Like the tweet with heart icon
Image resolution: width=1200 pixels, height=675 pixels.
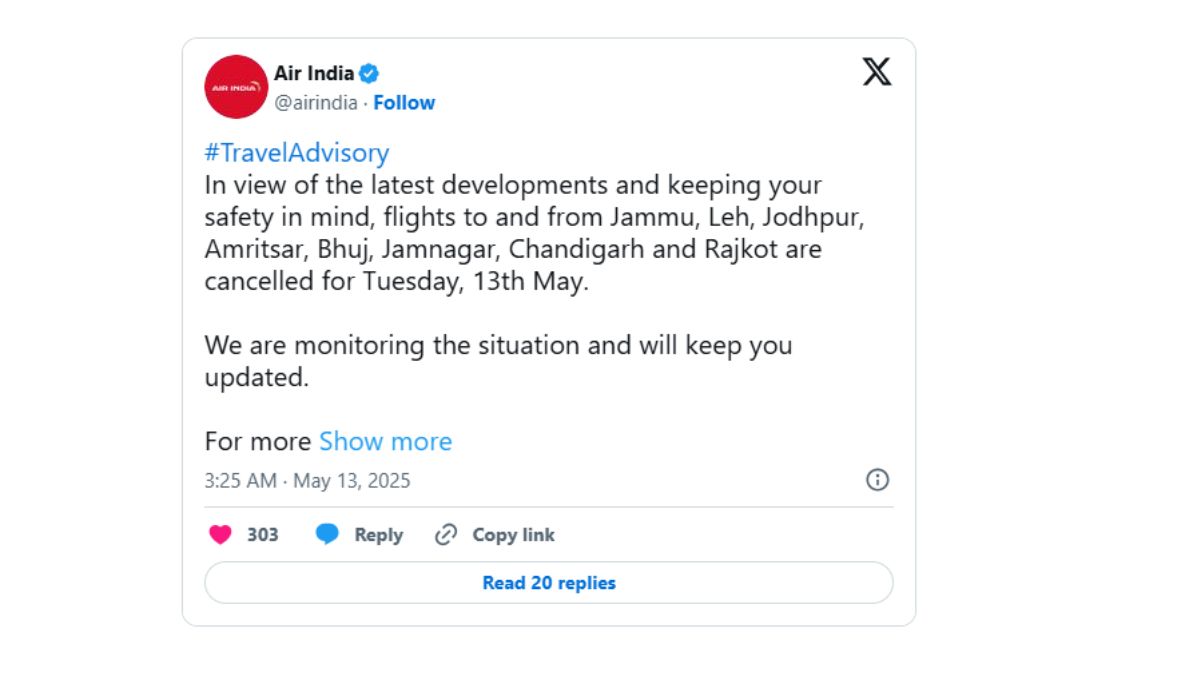pyautogui.click(x=220, y=535)
